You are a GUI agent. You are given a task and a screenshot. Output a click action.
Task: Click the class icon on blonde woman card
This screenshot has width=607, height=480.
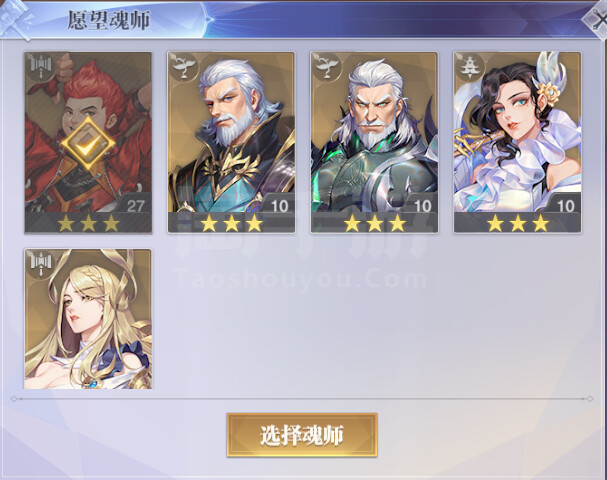tap(41, 264)
